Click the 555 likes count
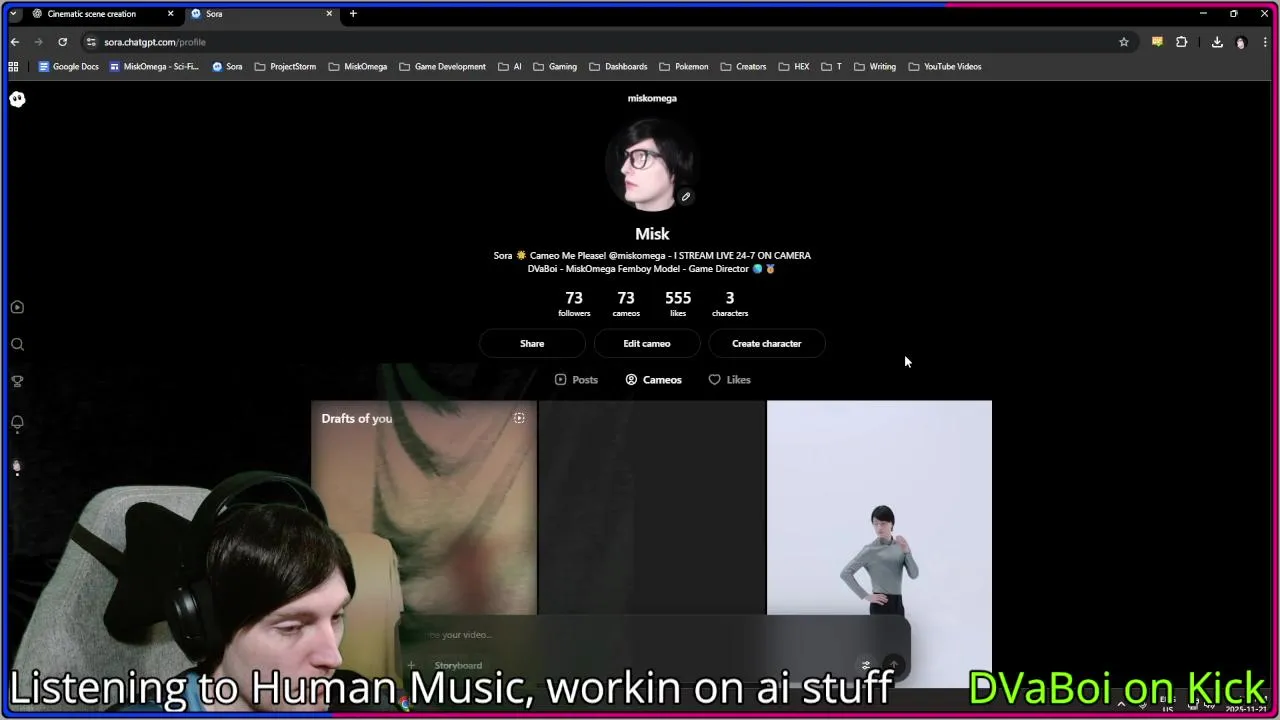The height and width of the screenshot is (720, 1280). (x=678, y=303)
